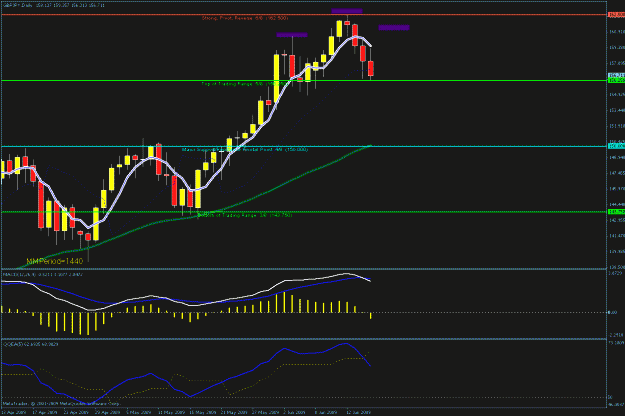Click the 8 Jun 2009 date label

(326, 412)
